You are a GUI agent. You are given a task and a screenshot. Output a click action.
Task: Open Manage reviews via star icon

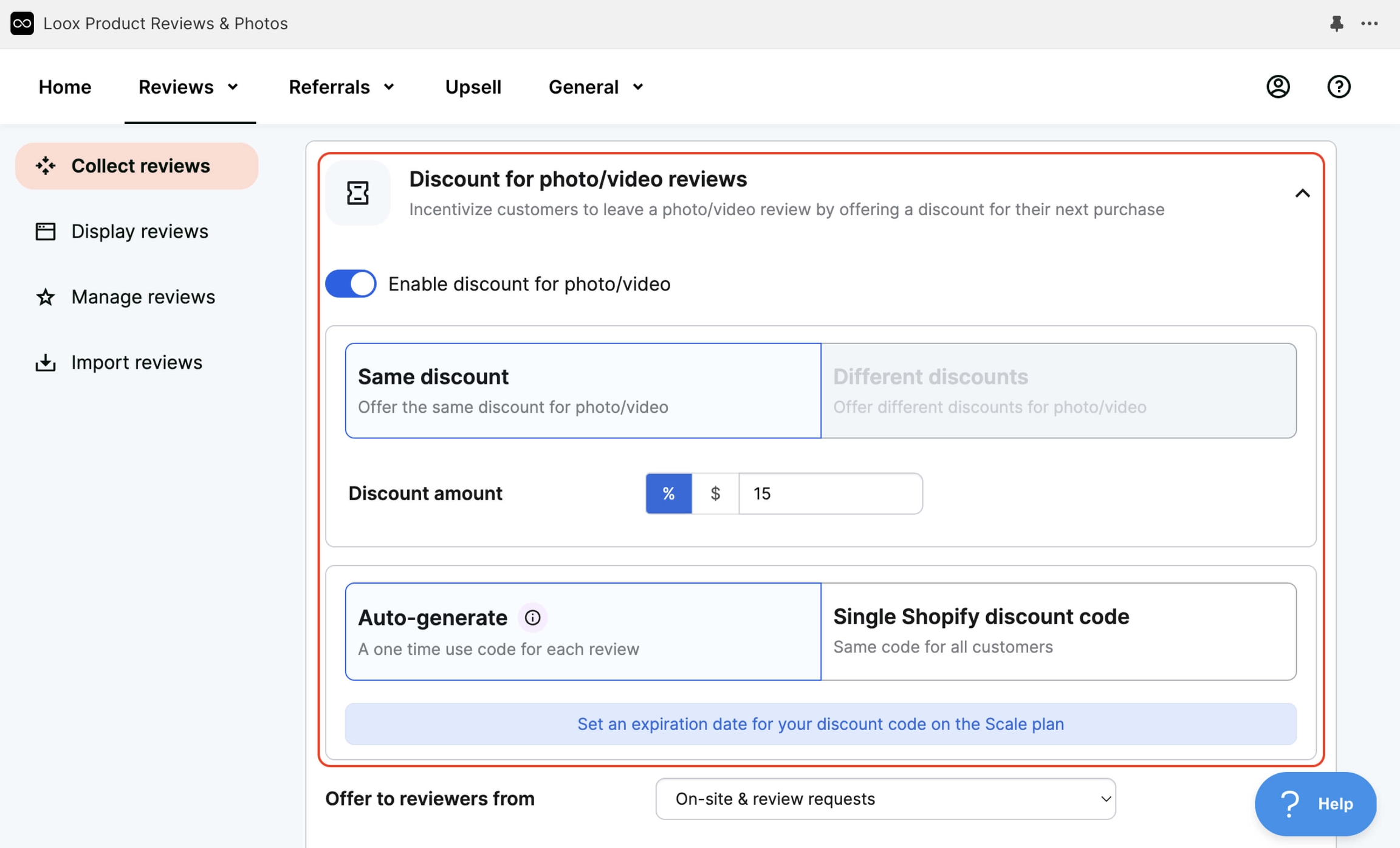click(x=45, y=297)
